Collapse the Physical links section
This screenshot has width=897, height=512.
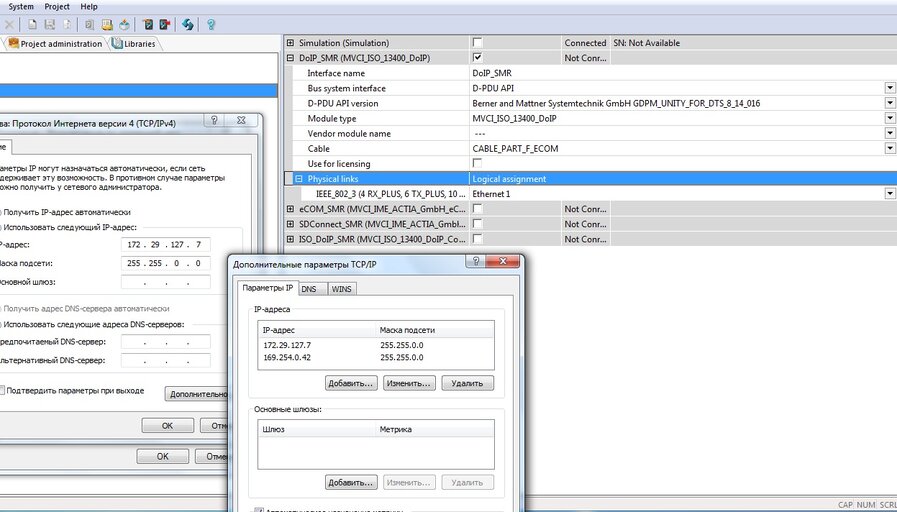(299, 178)
